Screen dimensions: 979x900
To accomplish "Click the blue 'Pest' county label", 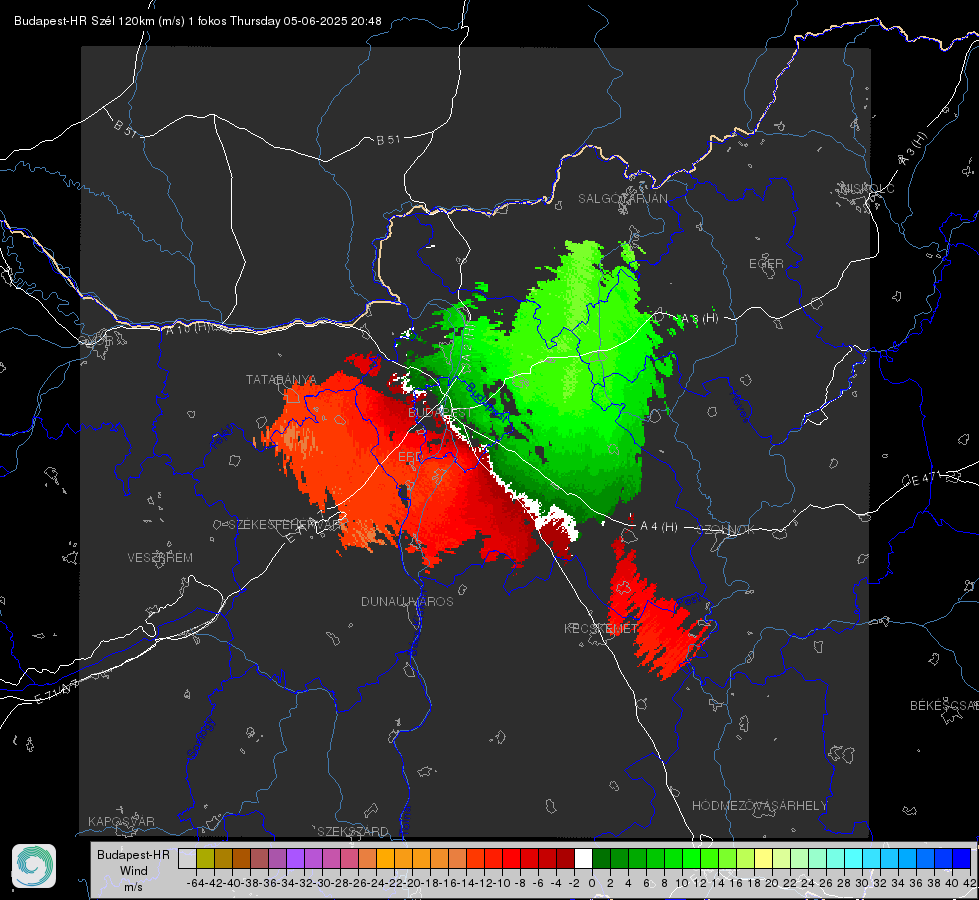I will (x=689, y=600).
